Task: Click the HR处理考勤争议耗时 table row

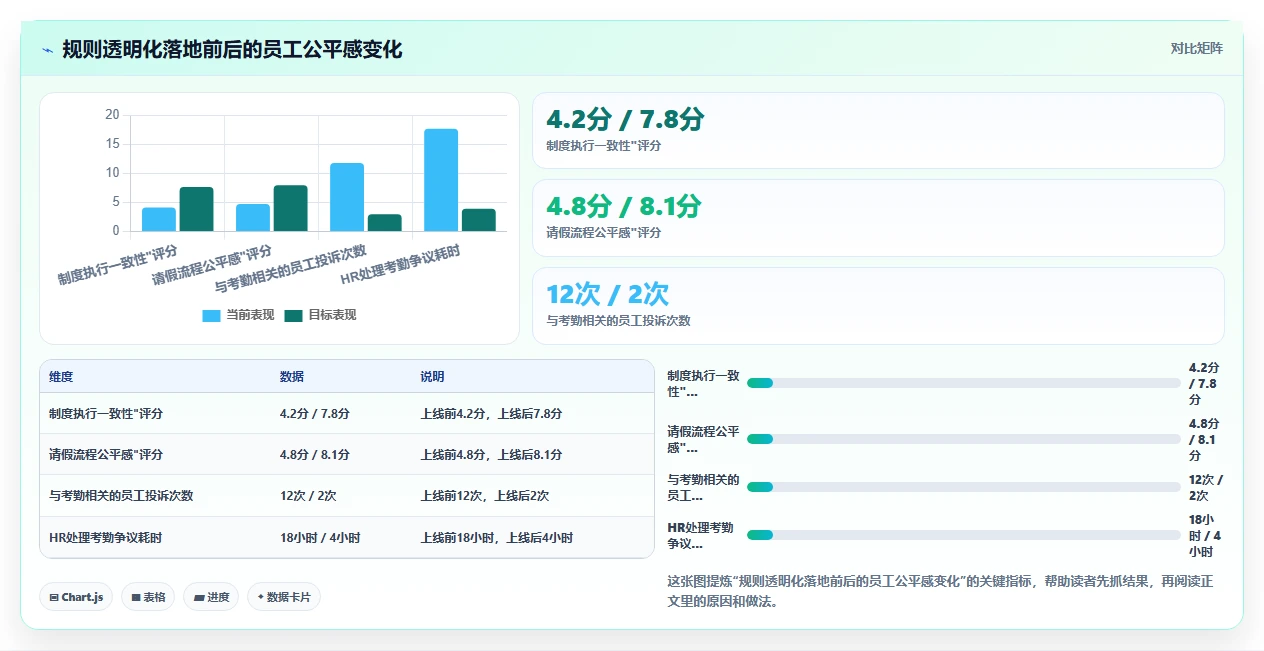Action: point(346,537)
